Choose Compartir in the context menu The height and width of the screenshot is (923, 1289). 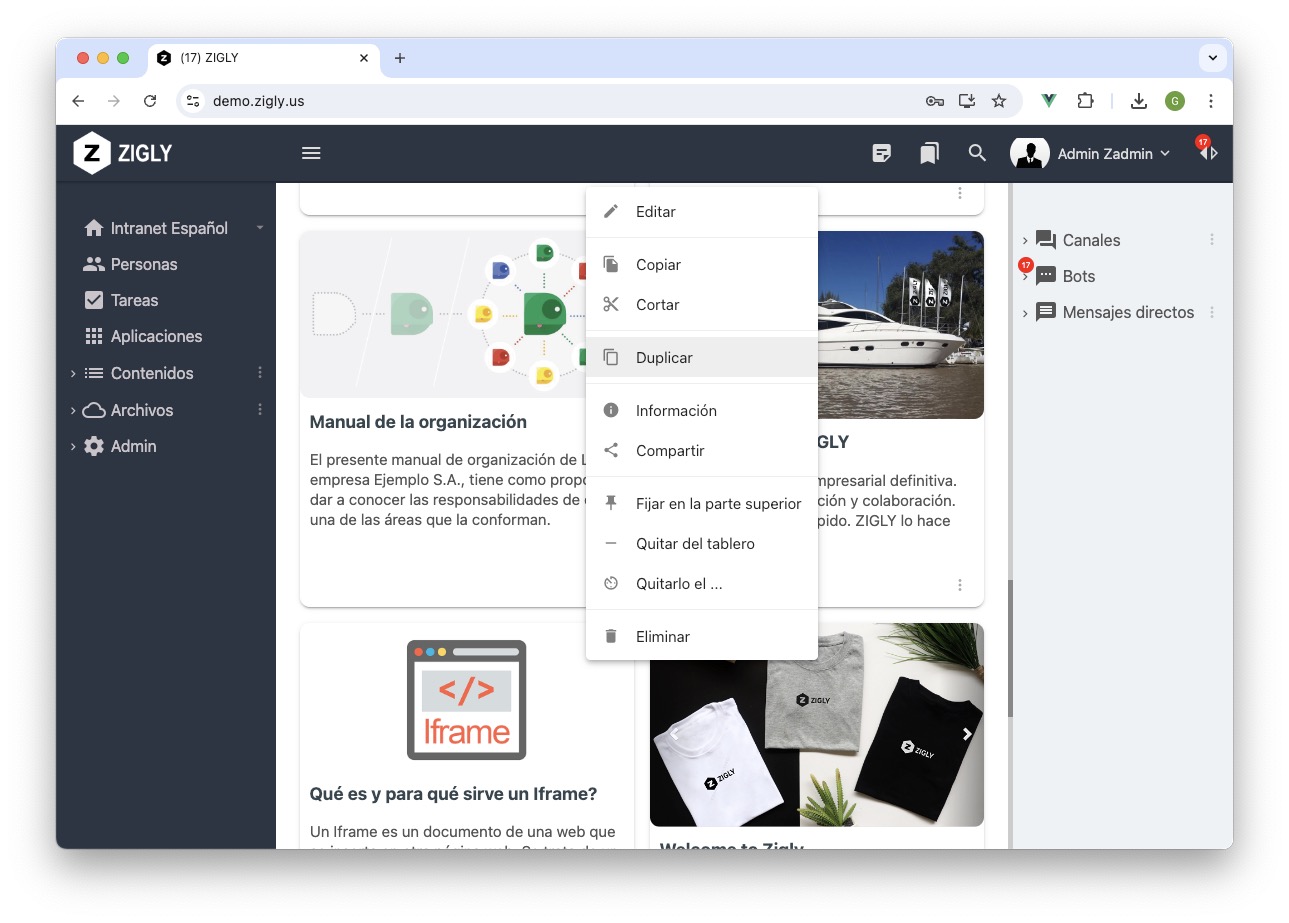(x=702, y=451)
